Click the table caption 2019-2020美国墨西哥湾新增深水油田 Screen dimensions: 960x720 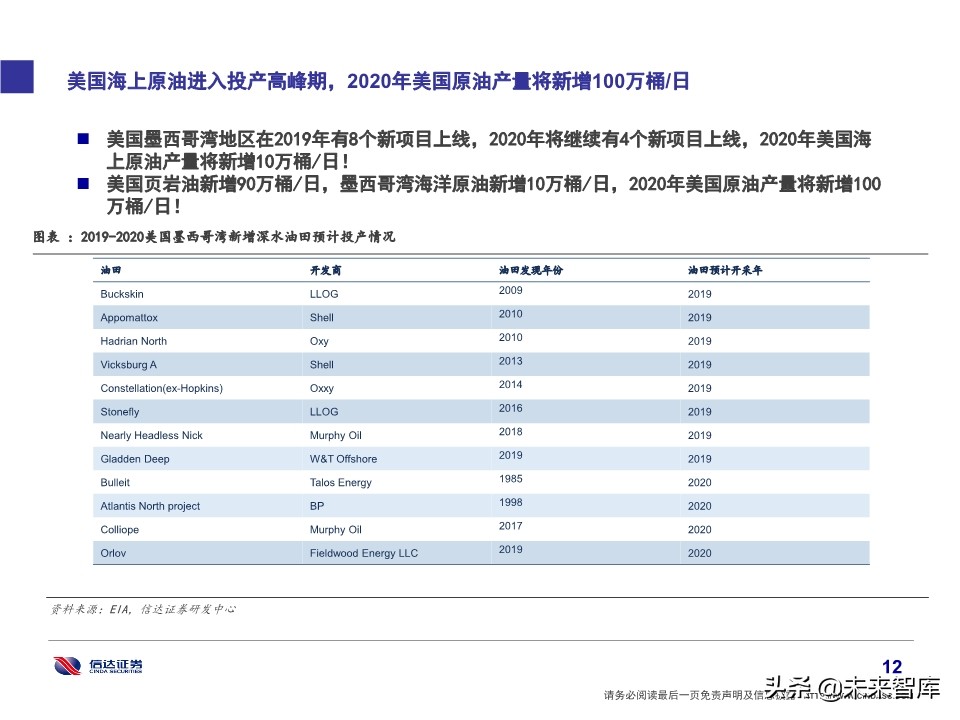click(x=214, y=236)
